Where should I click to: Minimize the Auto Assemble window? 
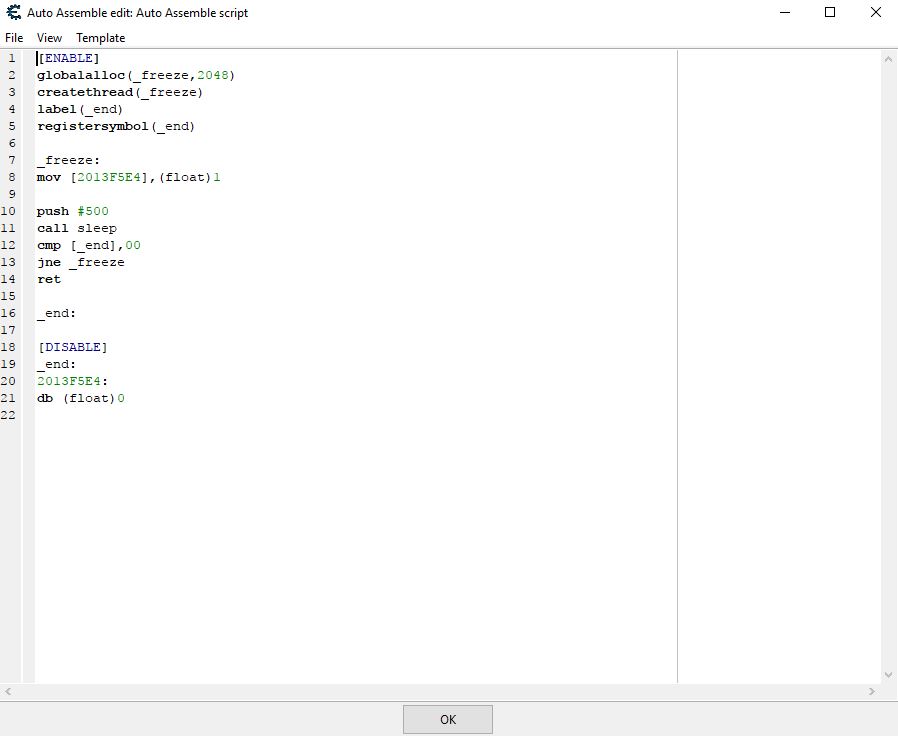[784, 13]
